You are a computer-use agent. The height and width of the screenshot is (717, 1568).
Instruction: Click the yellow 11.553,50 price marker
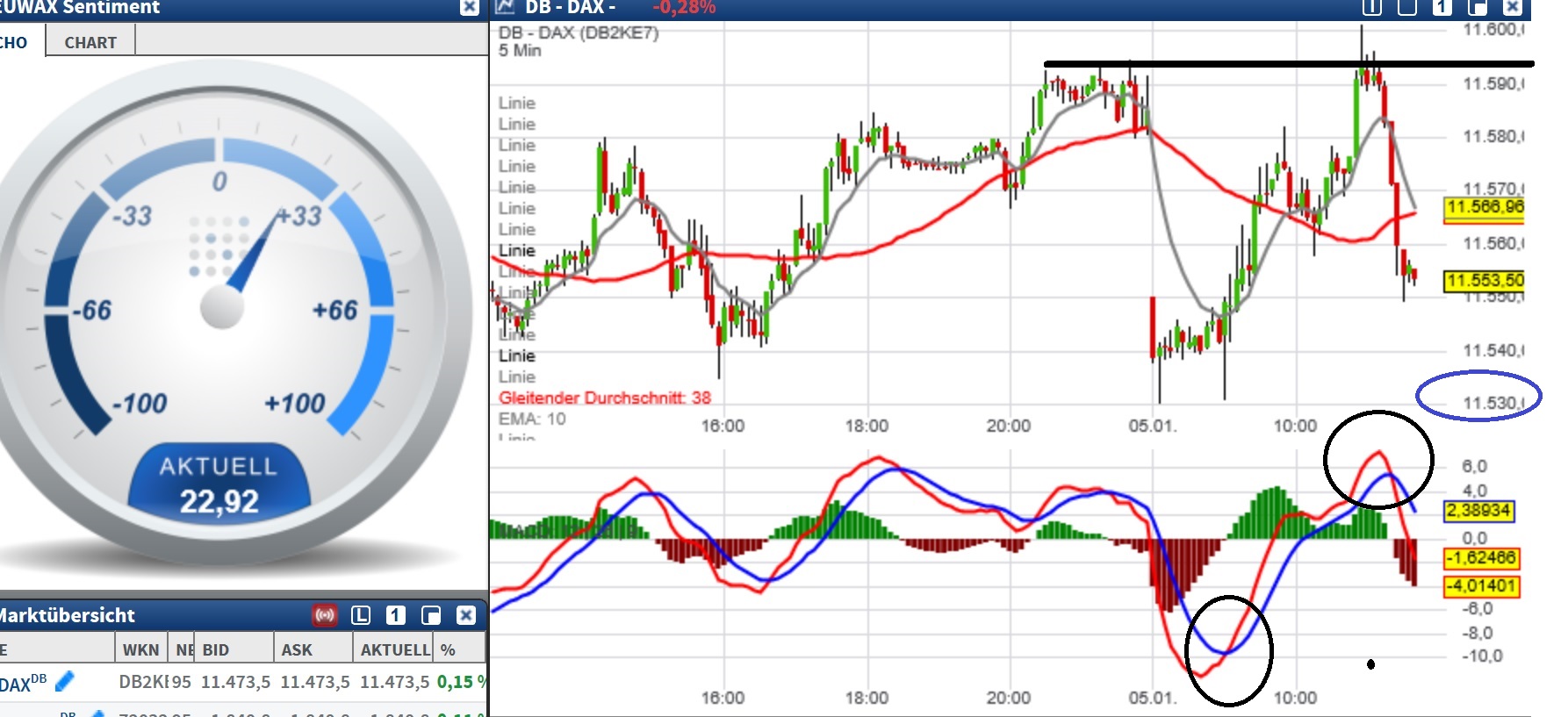1485,281
